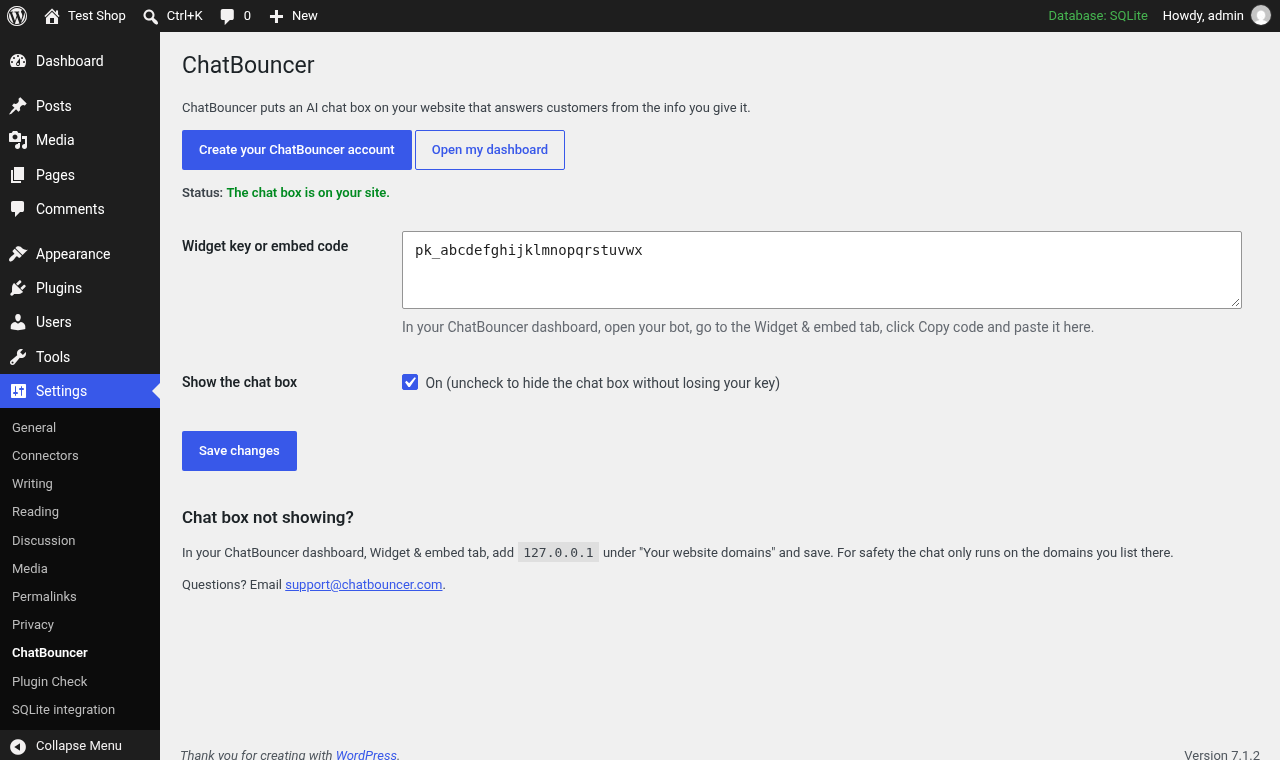1280x760 pixels.
Task: Click the New label in admin bar
Action: click(305, 16)
